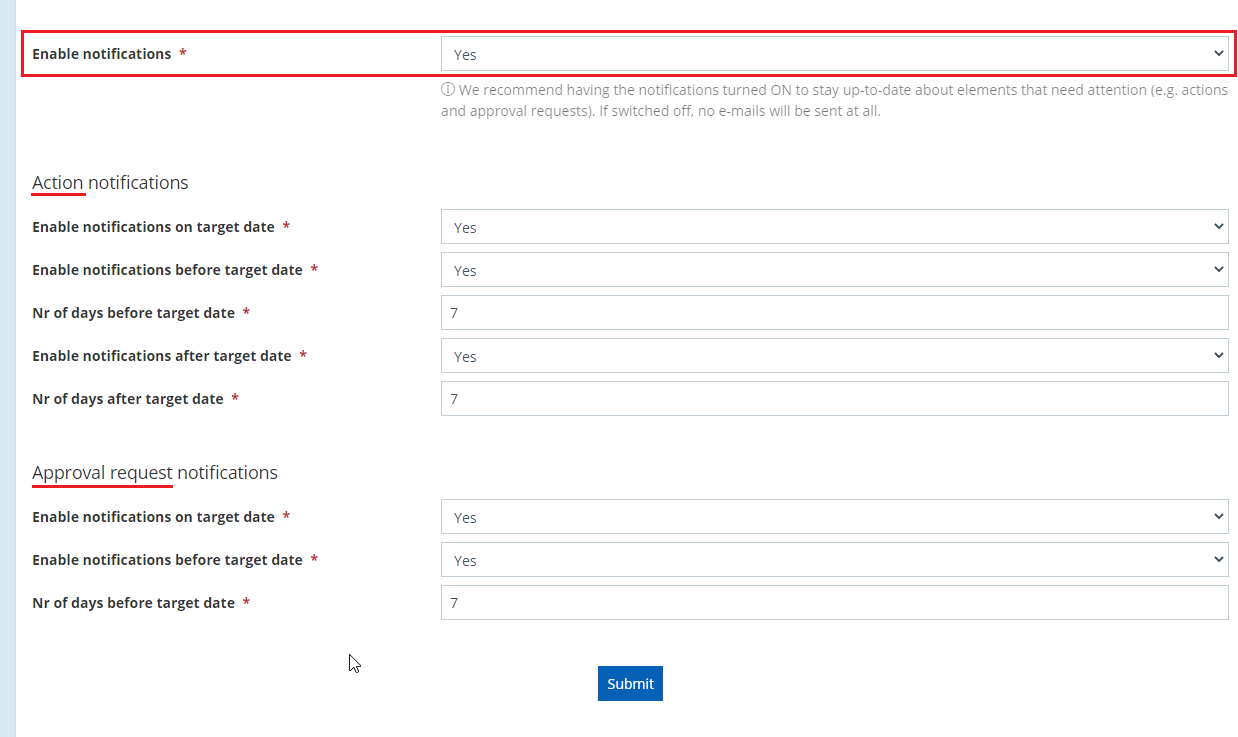This screenshot has width=1238, height=737.
Task: Click Action section Nr of days before label
Action: pyautogui.click(x=133, y=313)
